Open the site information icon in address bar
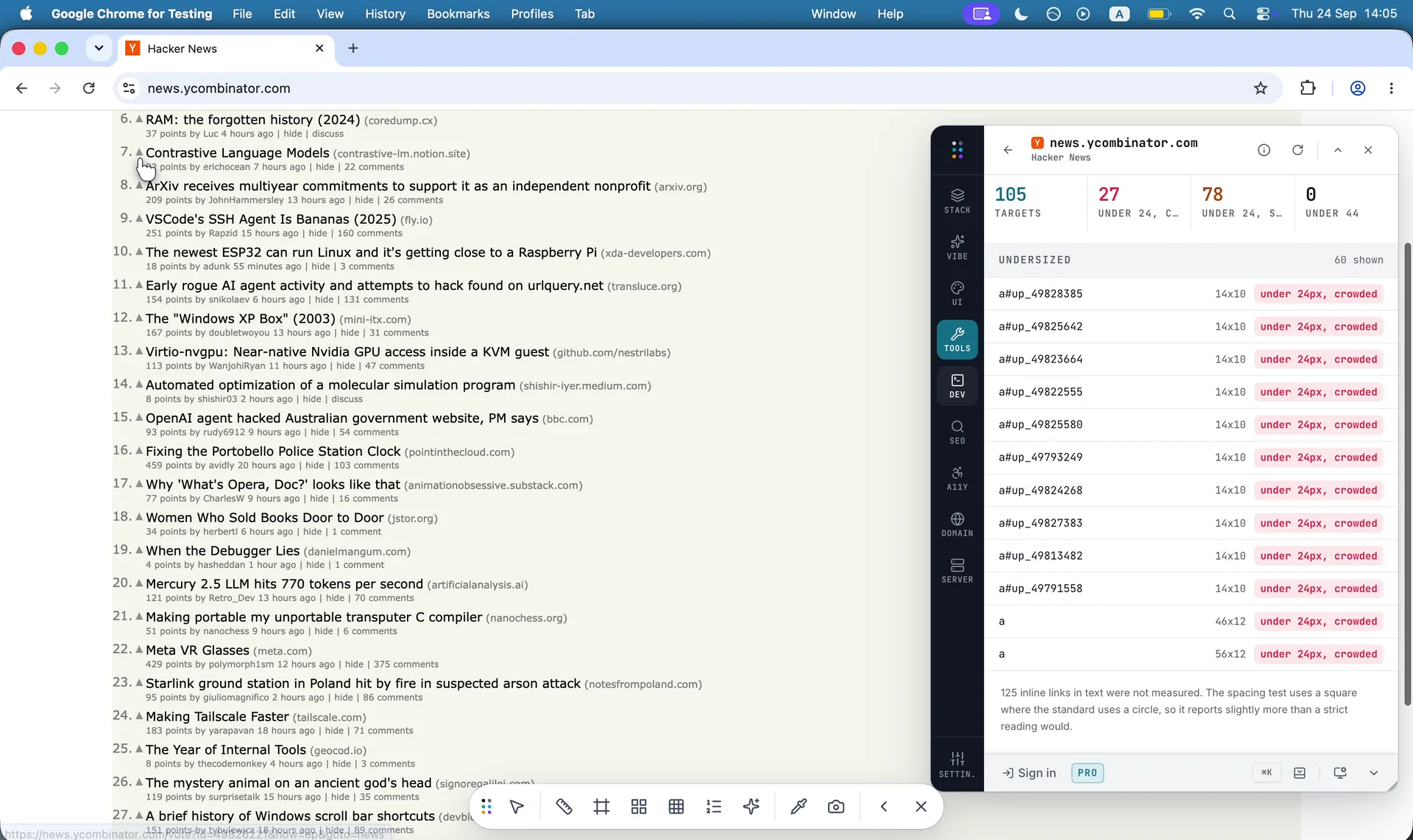The height and width of the screenshot is (840, 1413). coord(129,88)
